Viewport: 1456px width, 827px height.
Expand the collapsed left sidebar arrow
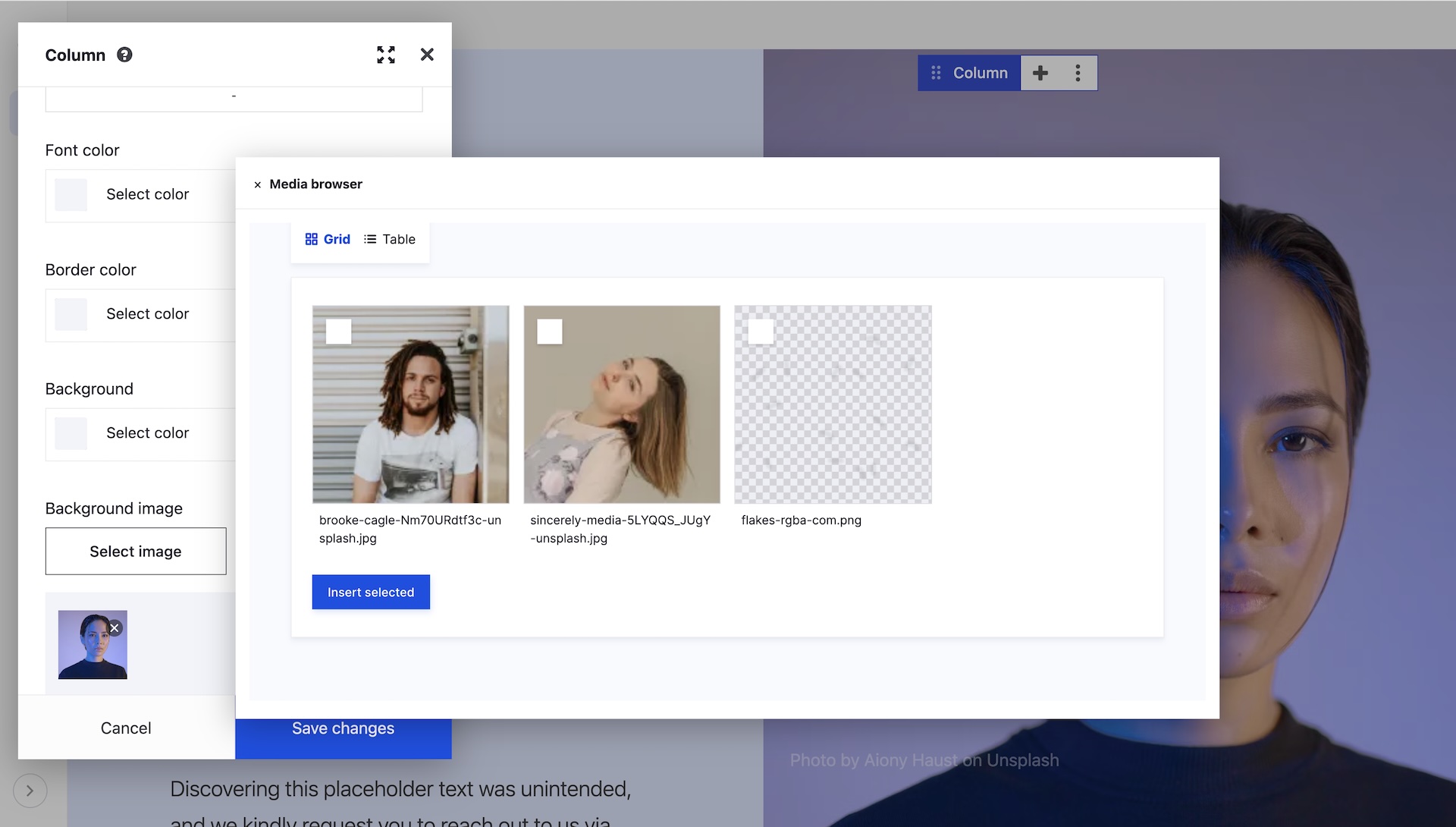[30, 791]
